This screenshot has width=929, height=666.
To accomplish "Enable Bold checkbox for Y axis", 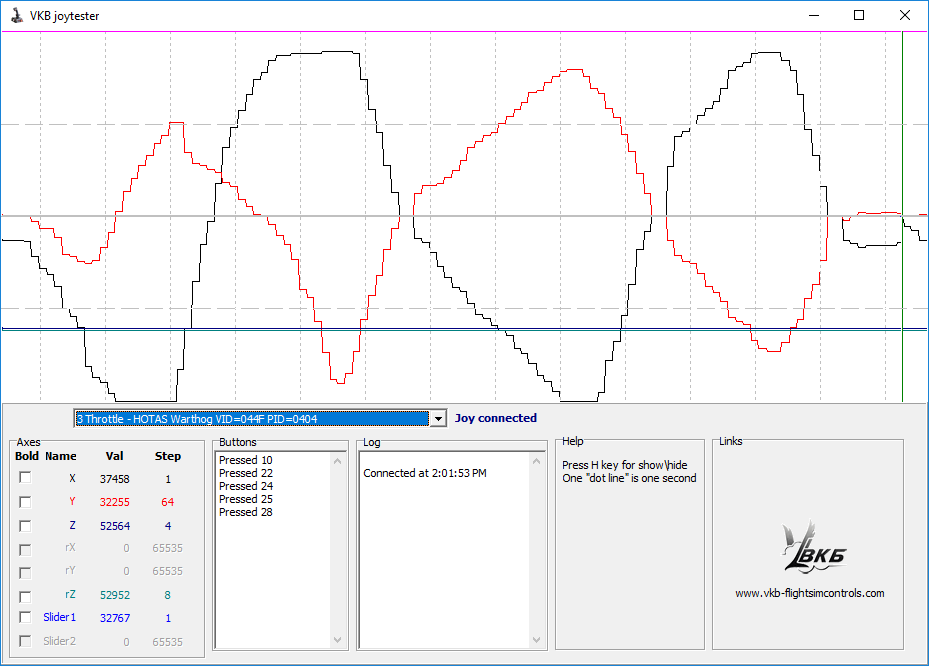I will click(x=25, y=502).
